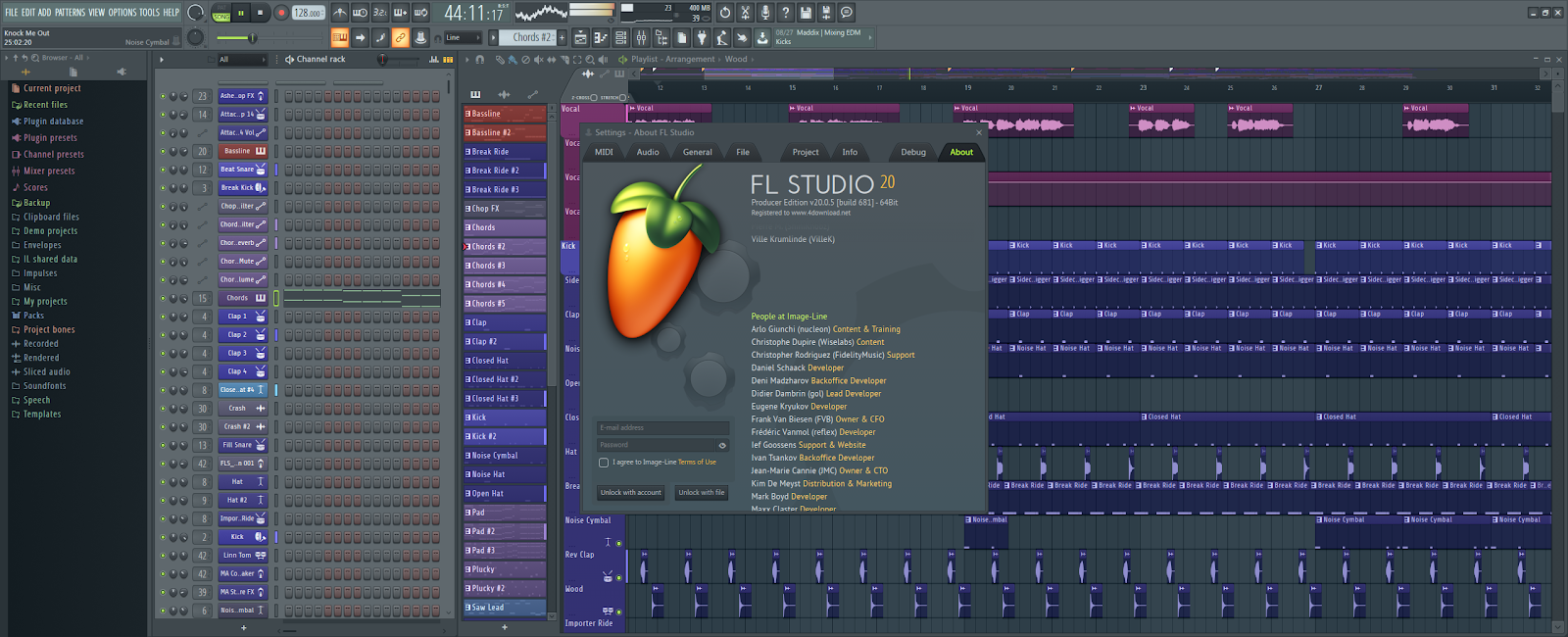
Task: Click Unlock with account button
Action: coord(631,493)
